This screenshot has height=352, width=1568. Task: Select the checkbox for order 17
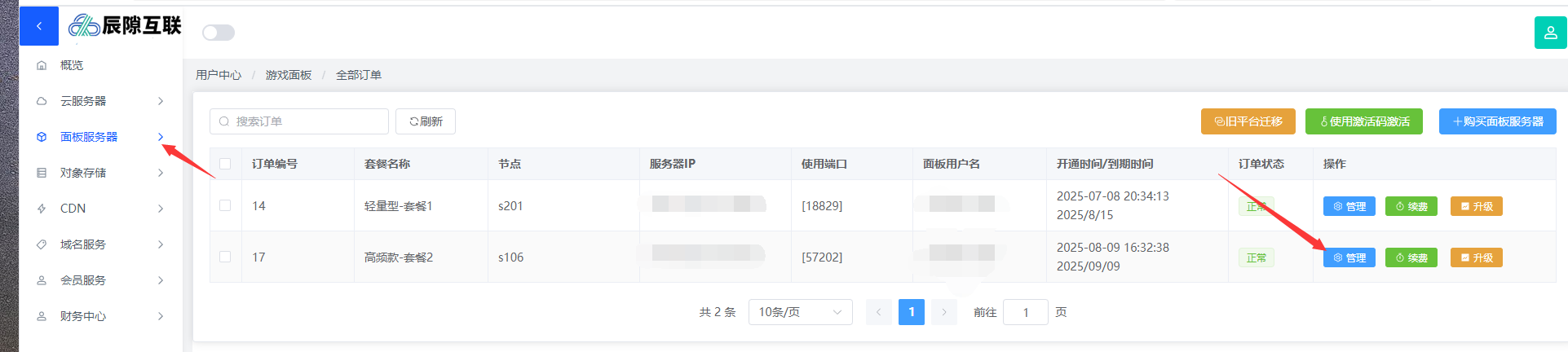pos(225,257)
